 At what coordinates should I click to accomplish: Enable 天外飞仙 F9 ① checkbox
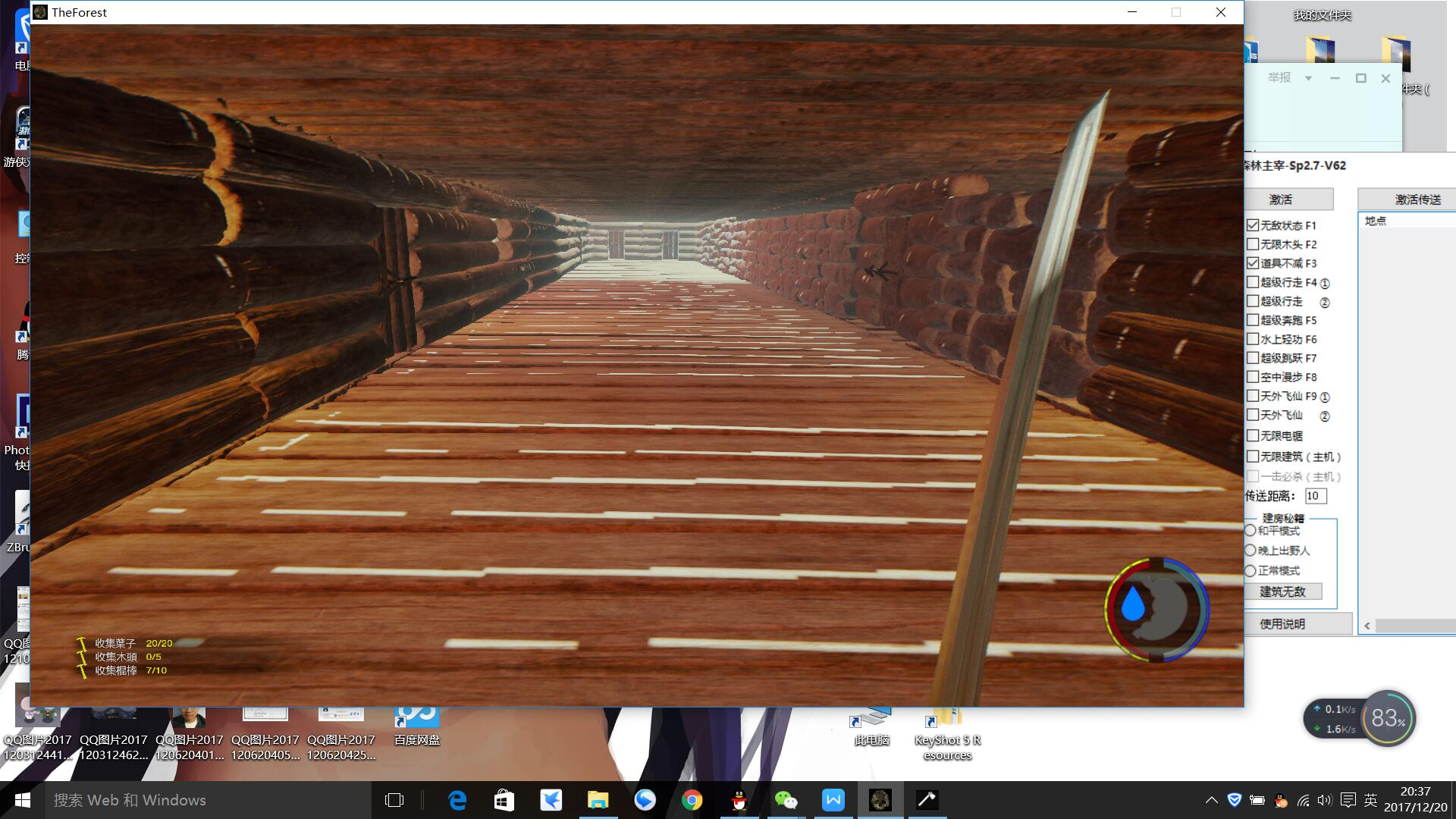1253,396
